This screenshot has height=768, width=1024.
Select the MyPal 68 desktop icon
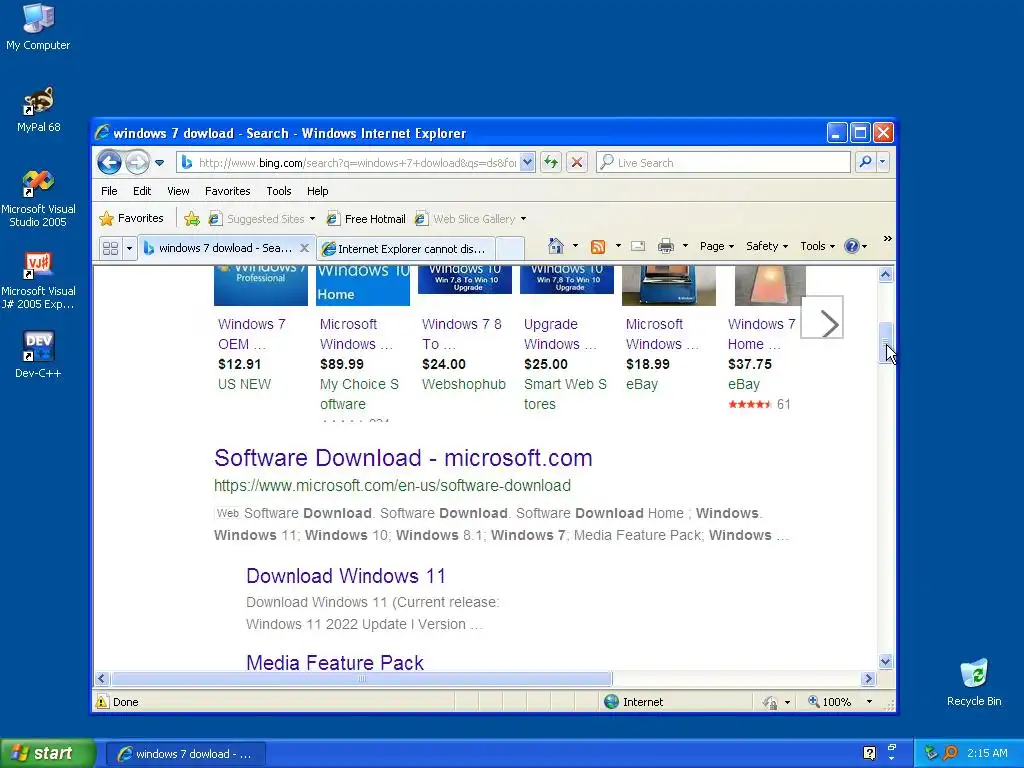38,110
